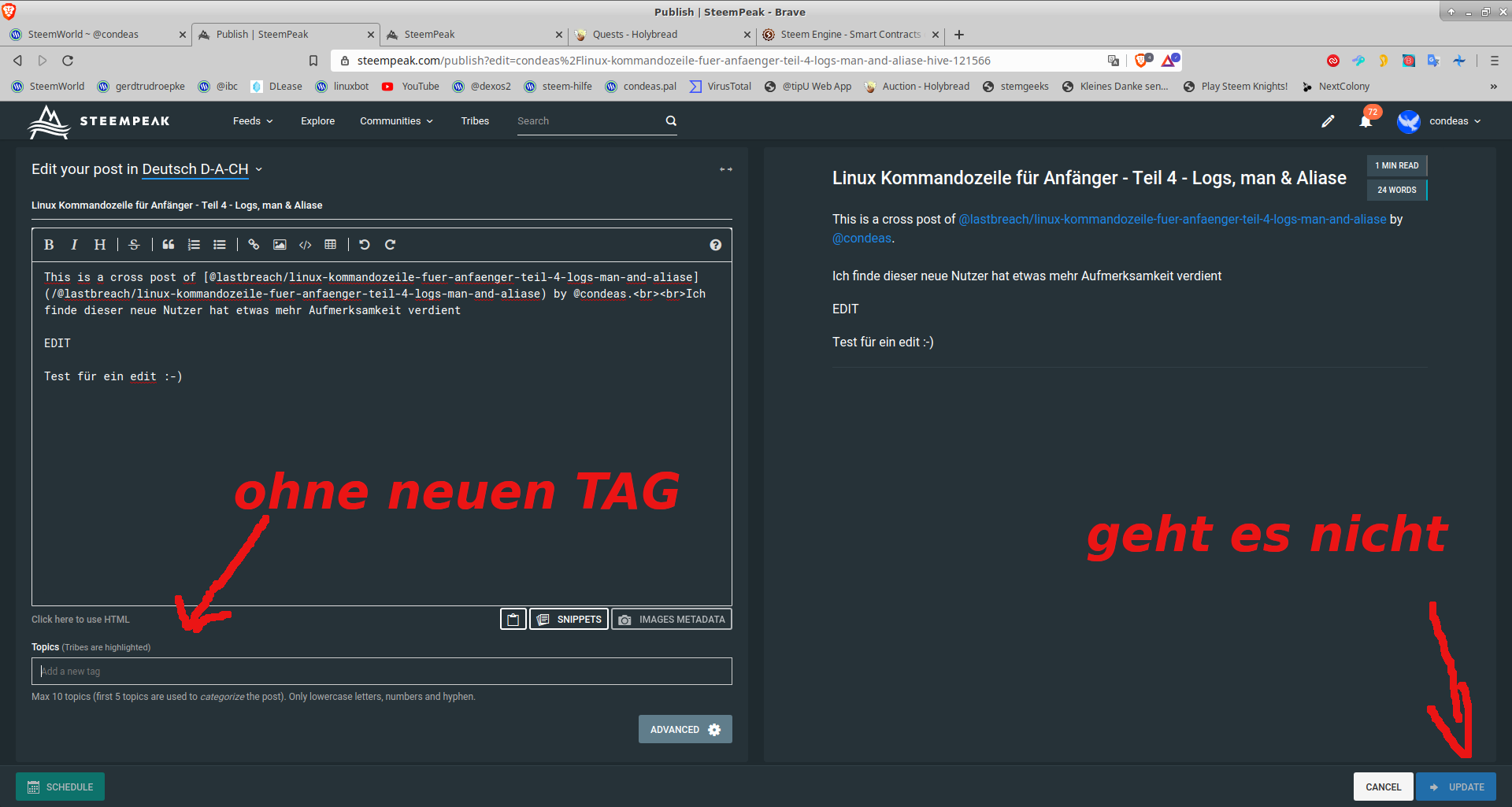Toggle bold formatting in editor toolbar
Viewport: 1512px width, 807px height.
tap(49, 245)
